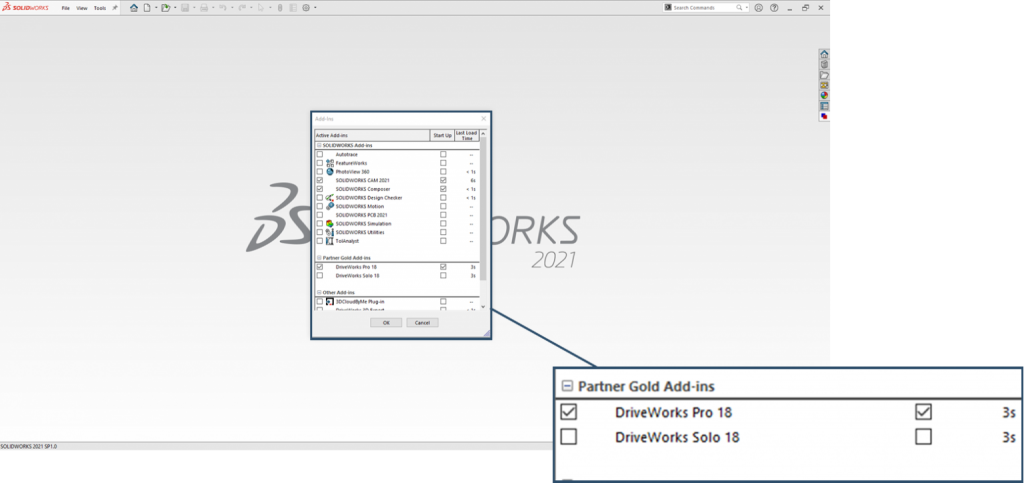Collapse the SOLIDWORKS Add-ins group in the dialog

[319, 145]
